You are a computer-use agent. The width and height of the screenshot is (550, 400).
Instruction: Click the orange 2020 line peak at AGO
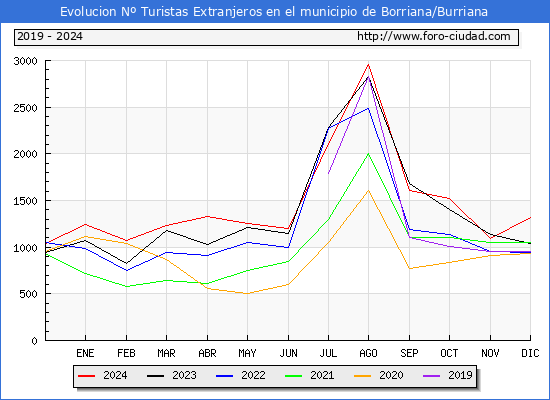click(x=368, y=191)
